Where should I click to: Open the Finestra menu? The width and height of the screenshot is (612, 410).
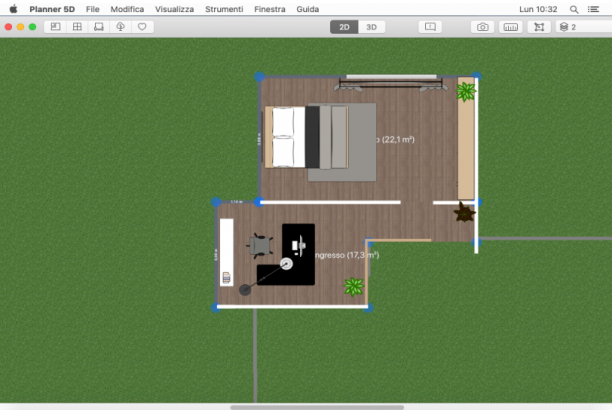pyautogui.click(x=270, y=9)
